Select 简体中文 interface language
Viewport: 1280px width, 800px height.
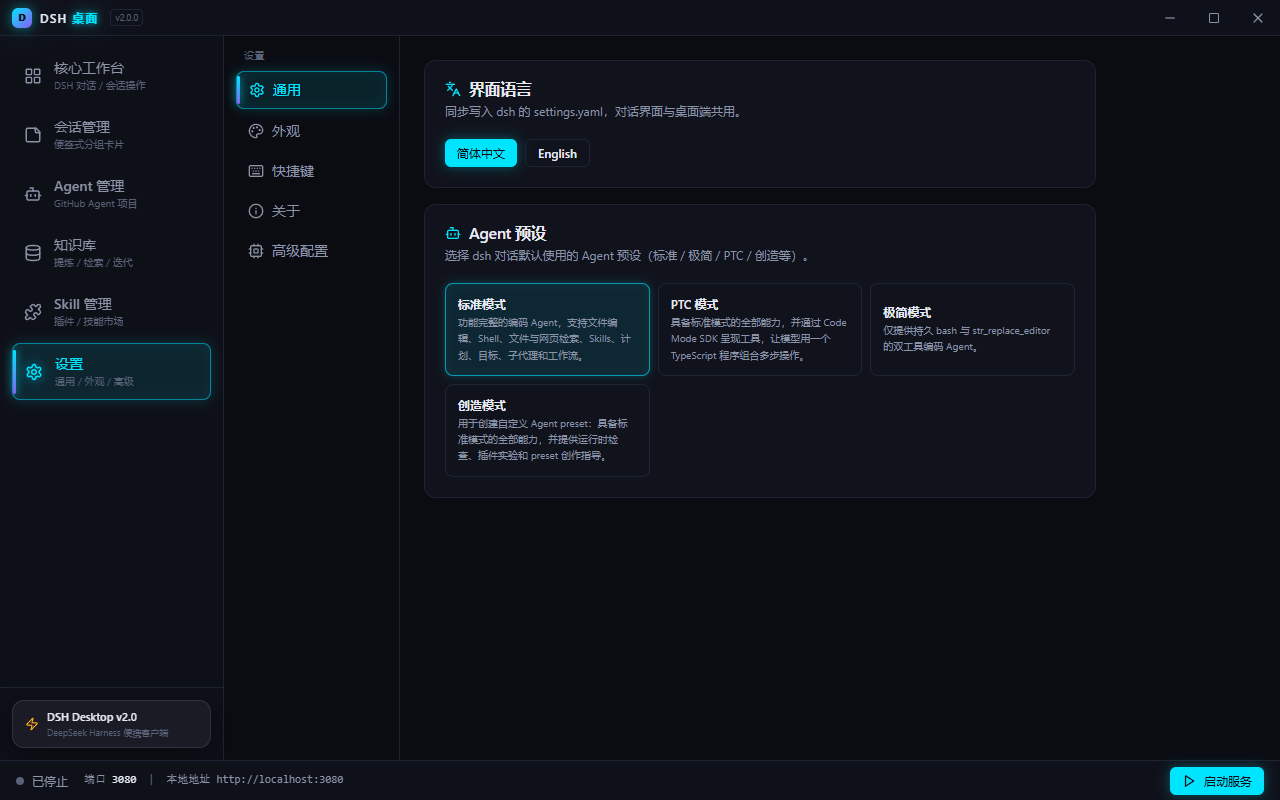(x=481, y=153)
